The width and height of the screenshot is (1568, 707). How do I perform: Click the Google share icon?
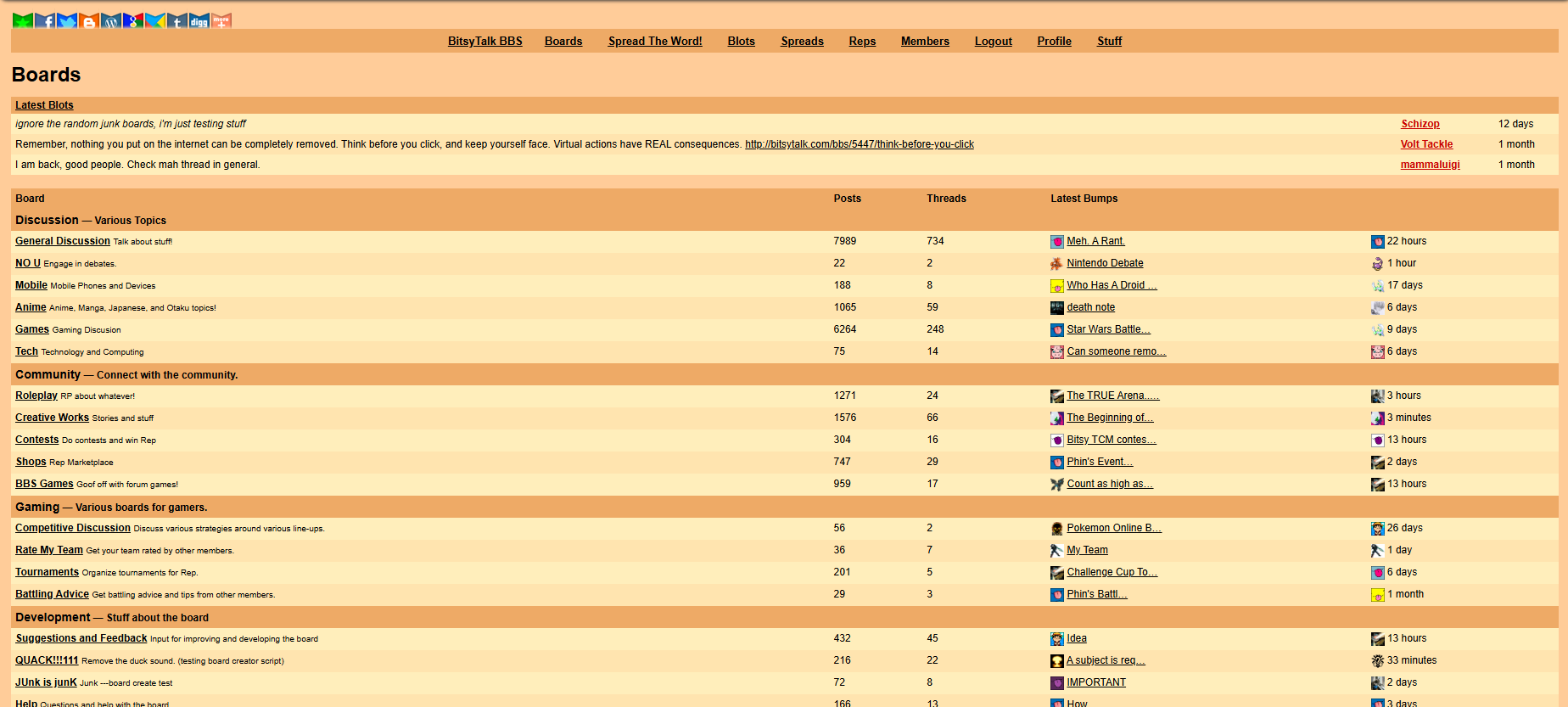133,20
